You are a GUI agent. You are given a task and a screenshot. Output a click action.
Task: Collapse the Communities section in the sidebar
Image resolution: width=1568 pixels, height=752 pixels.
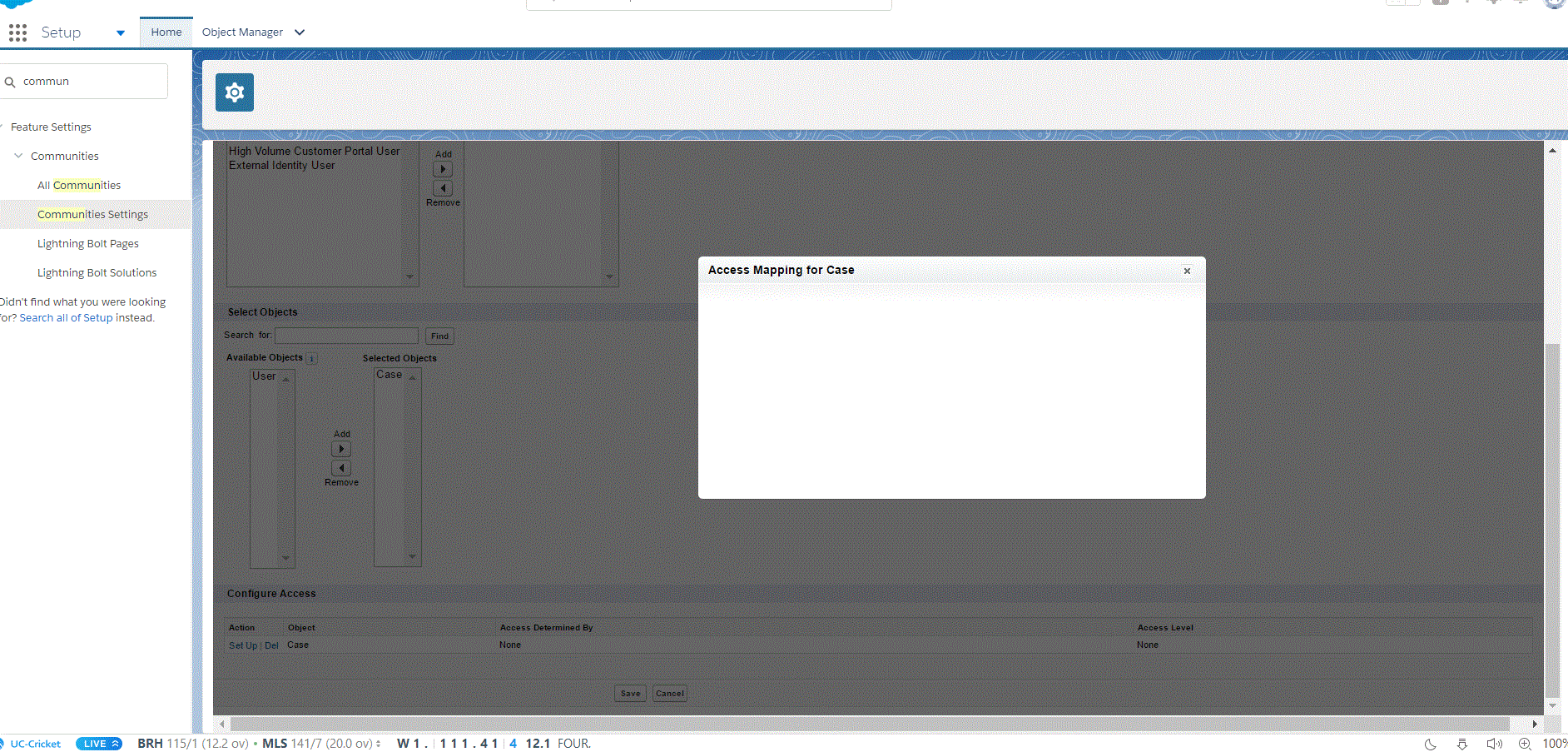click(18, 156)
